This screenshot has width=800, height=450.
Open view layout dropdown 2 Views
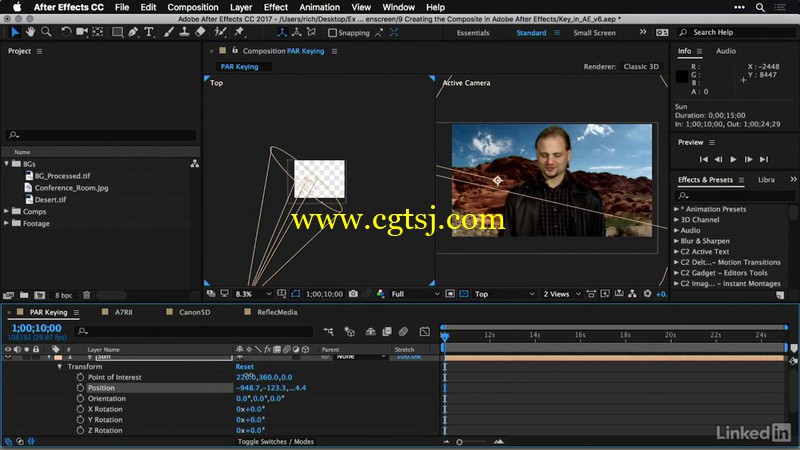point(562,294)
